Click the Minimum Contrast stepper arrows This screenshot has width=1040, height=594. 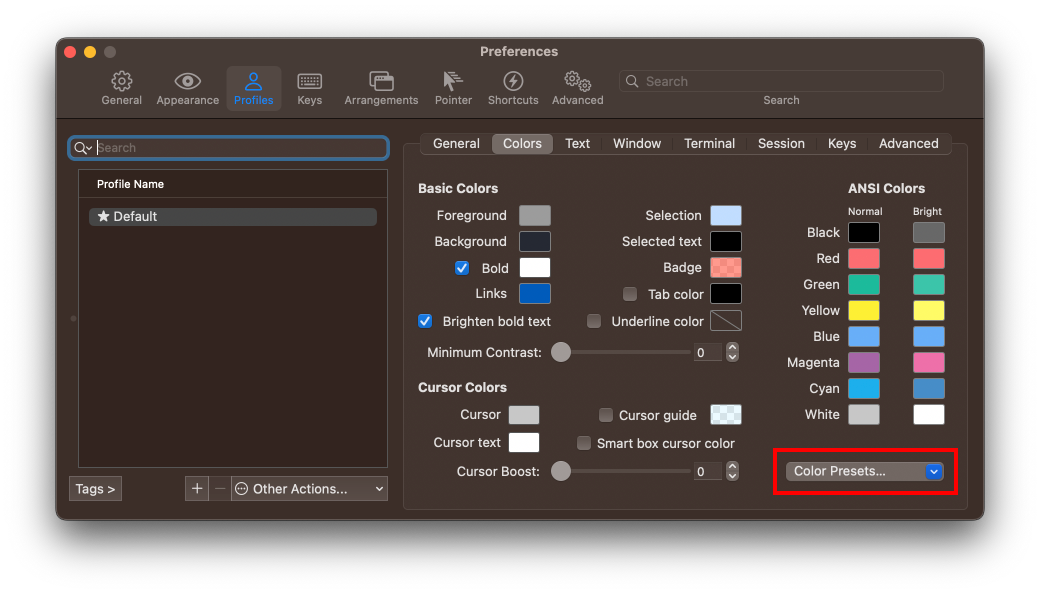tap(732, 352)
